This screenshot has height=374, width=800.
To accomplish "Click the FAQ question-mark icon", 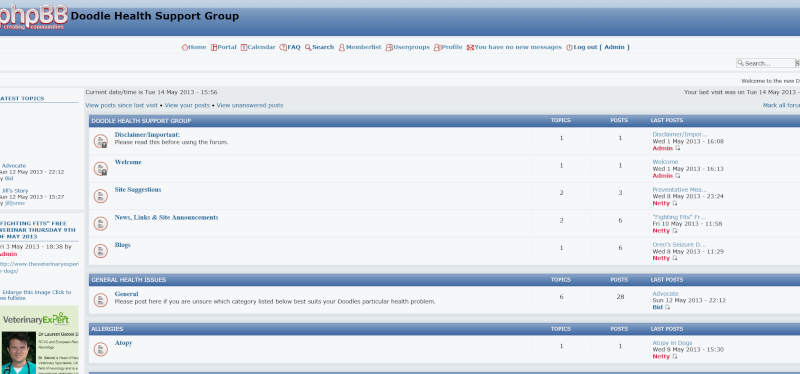I will point(283,47).
